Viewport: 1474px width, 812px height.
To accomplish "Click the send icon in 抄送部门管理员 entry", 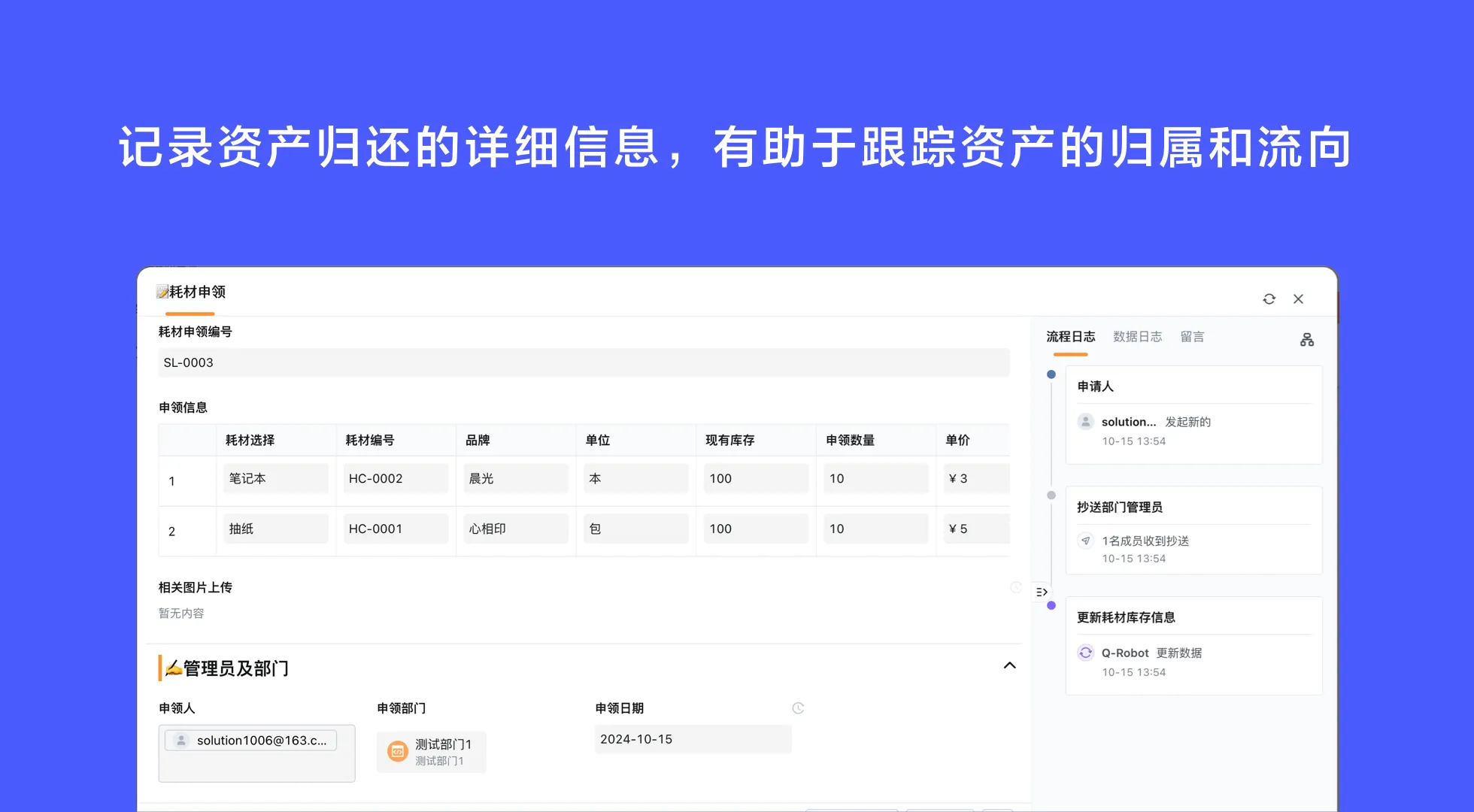I will tap(1085, 541).
